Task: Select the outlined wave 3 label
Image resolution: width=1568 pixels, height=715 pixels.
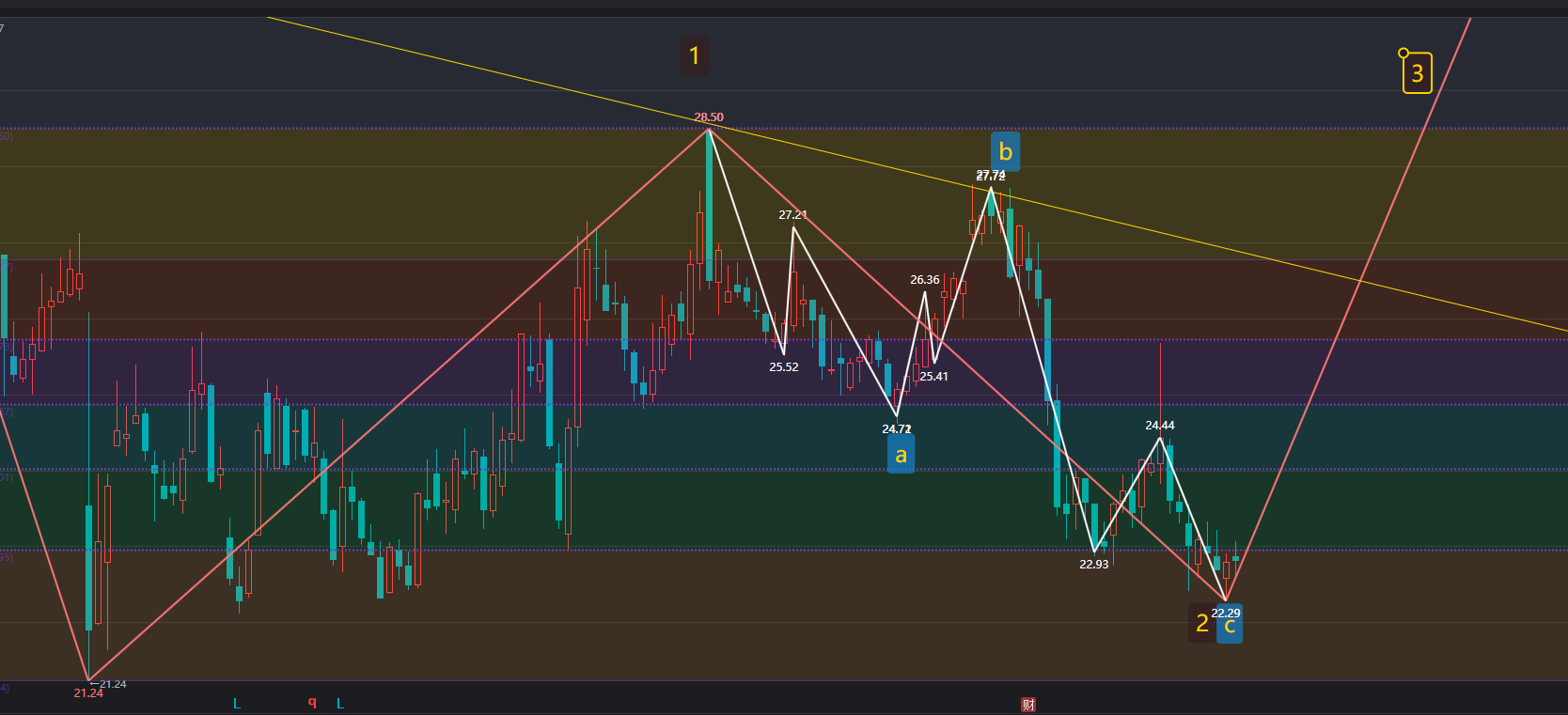Action: [1418, 73]
